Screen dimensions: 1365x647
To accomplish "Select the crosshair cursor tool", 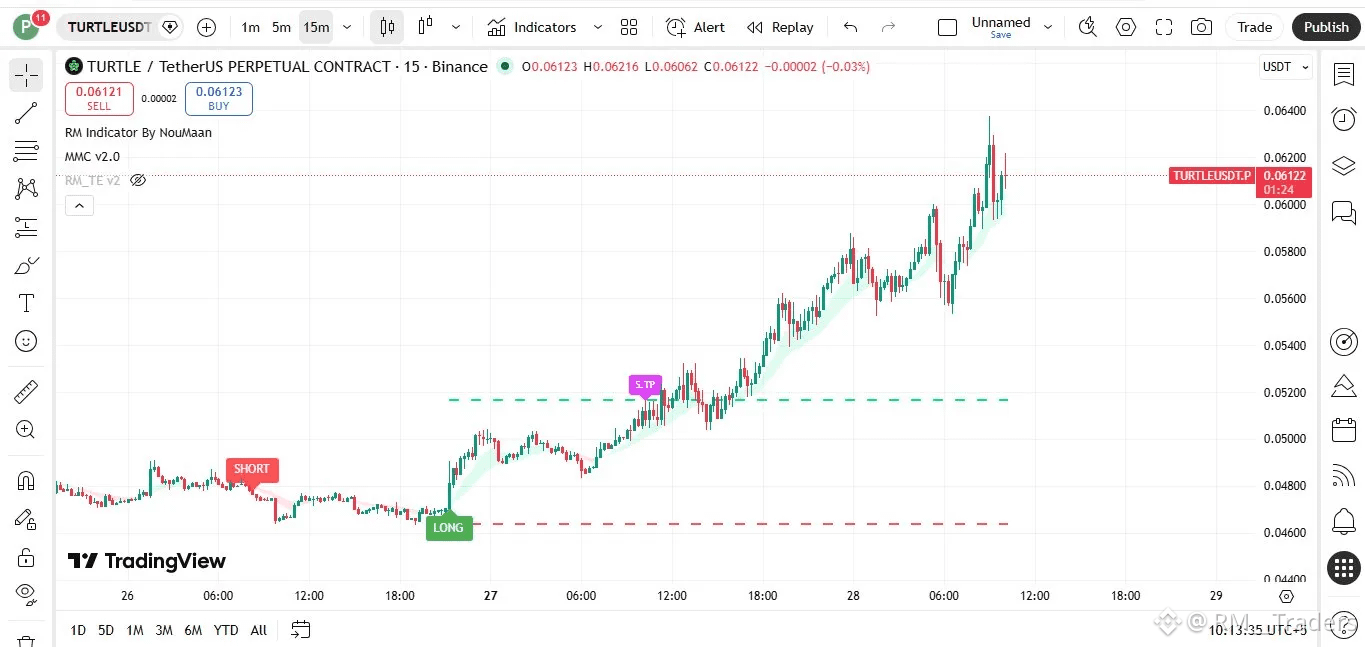I will [26, 75].
